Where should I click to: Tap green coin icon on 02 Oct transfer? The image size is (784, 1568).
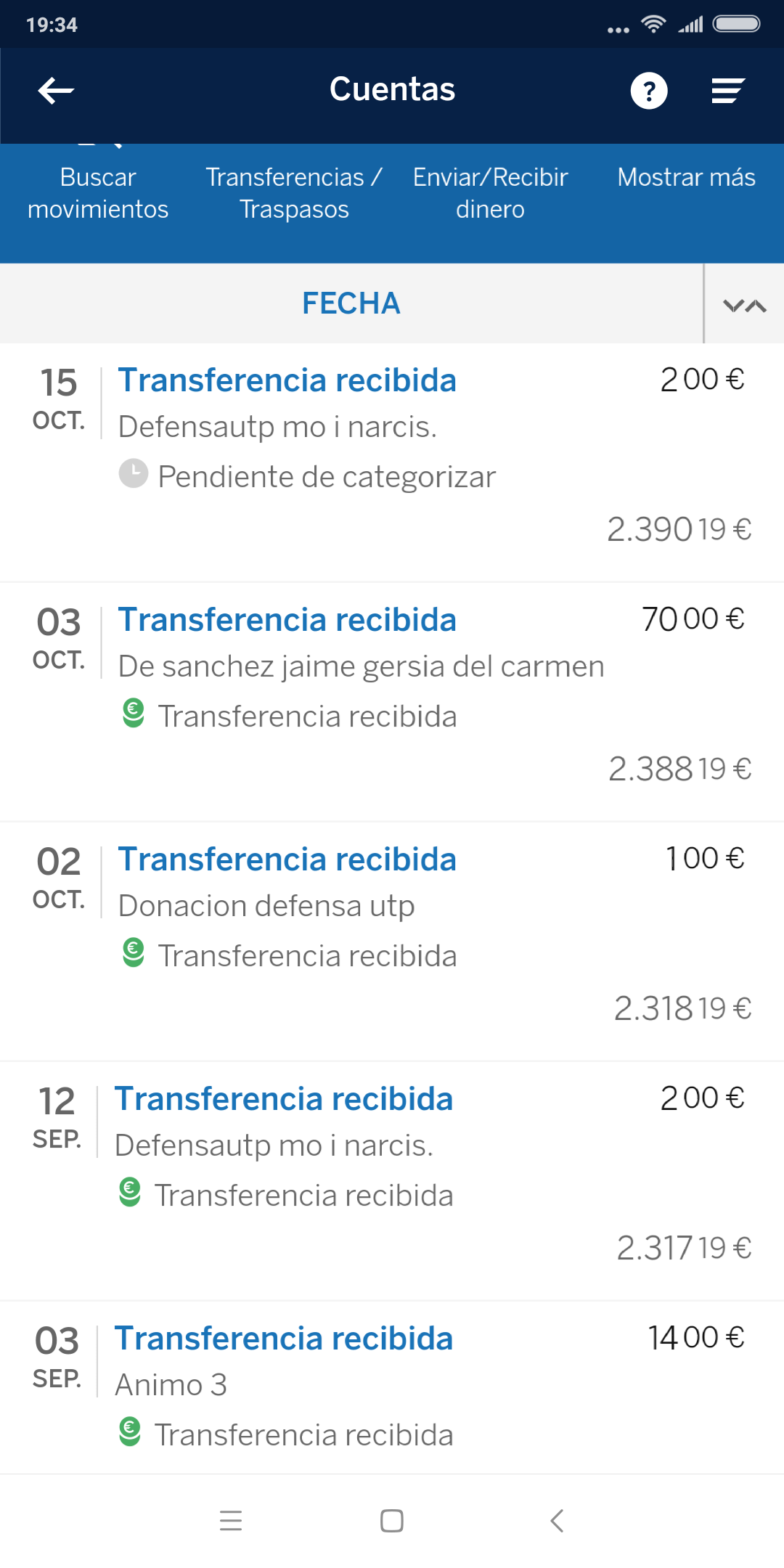click(x=134, y=952)
